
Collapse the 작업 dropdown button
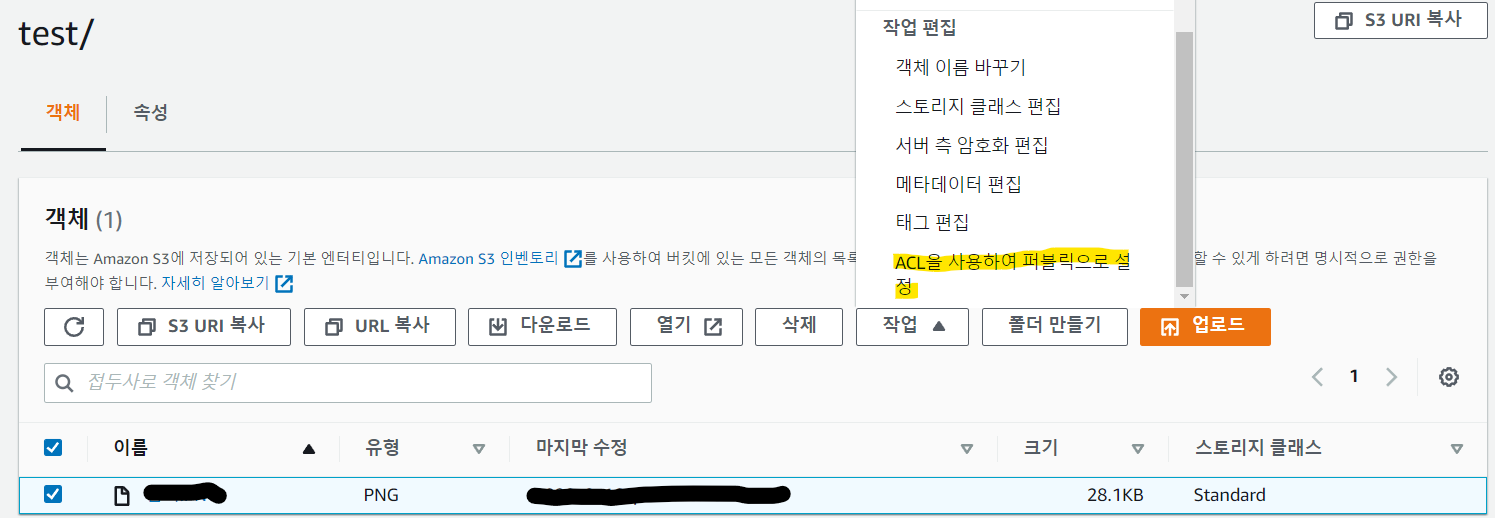tap(912, 326)
